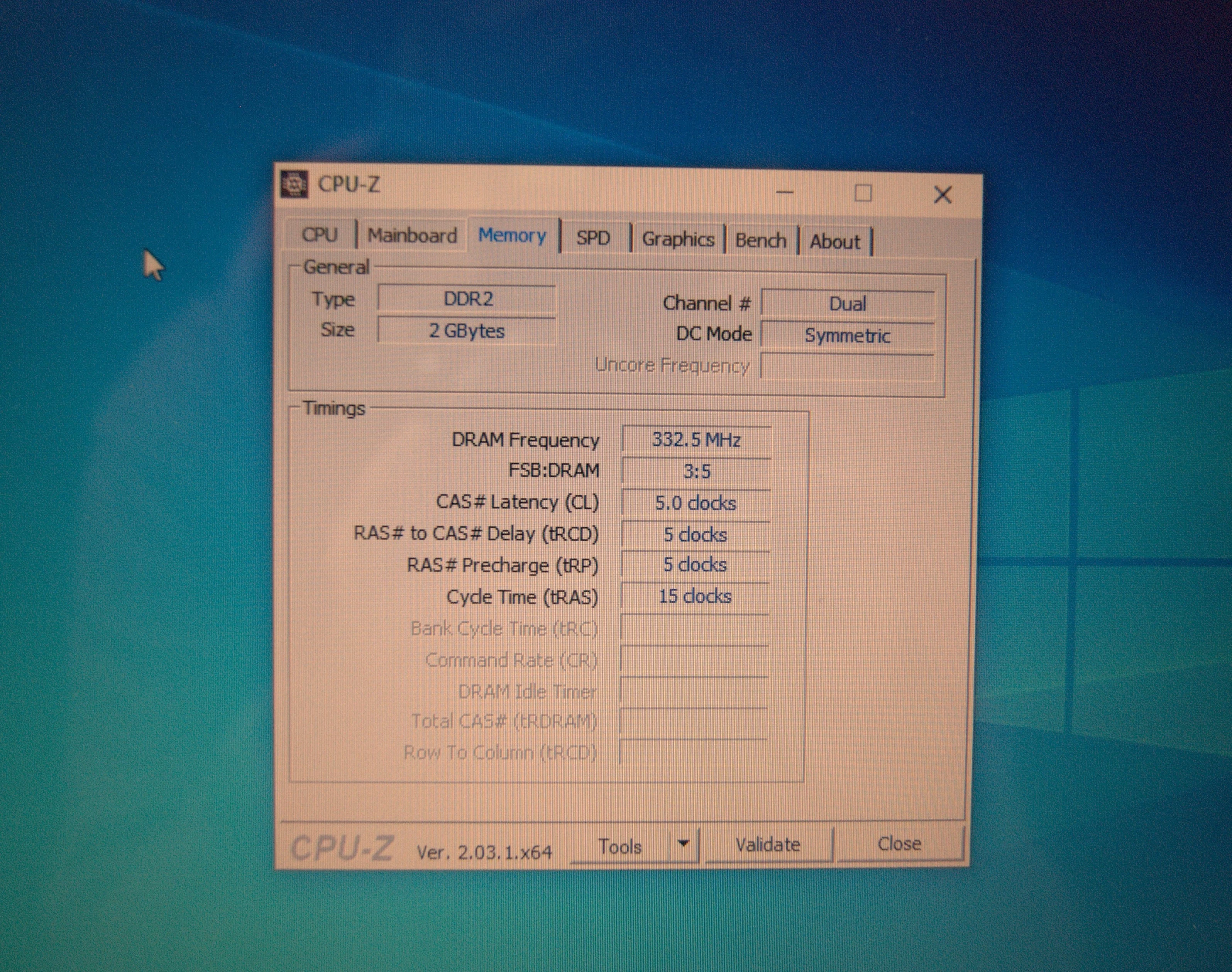1232x972 pixels.
Task: Click the 5.0 clocks CAS Latency value
Action: click(696, 503)
